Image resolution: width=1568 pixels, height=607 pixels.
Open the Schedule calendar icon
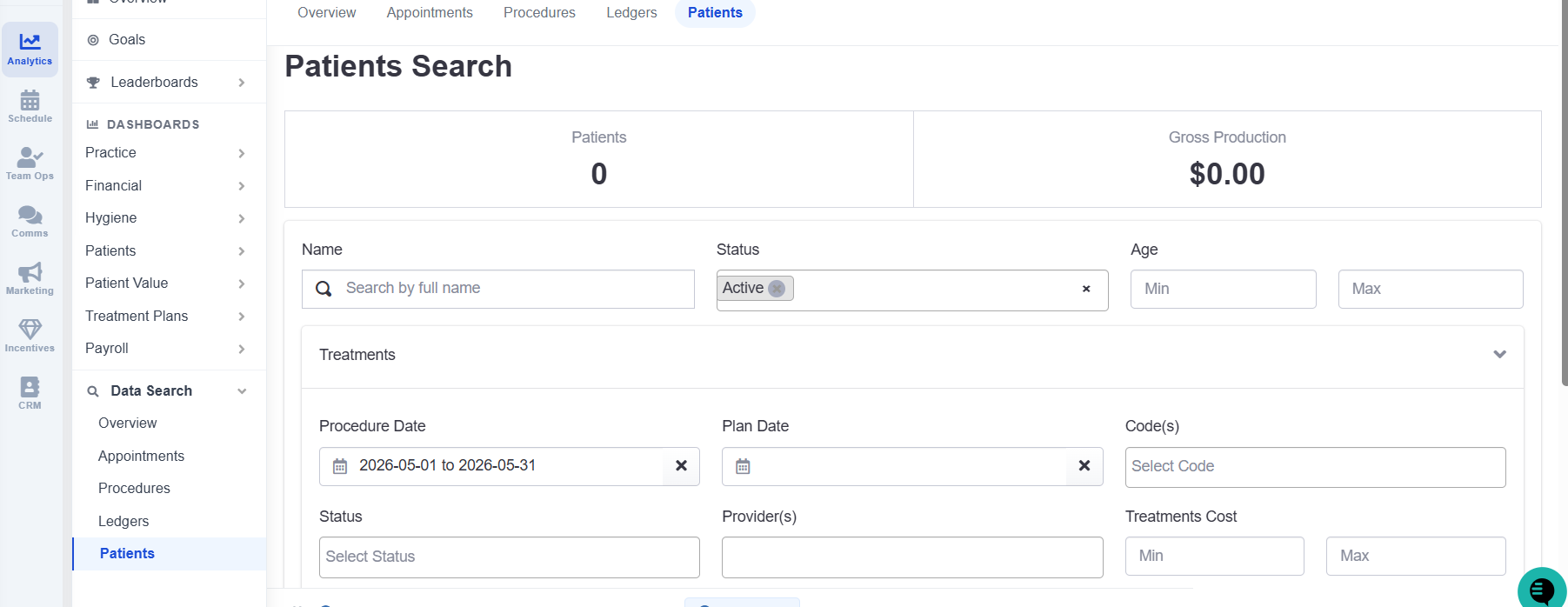[x=30, y=100]
